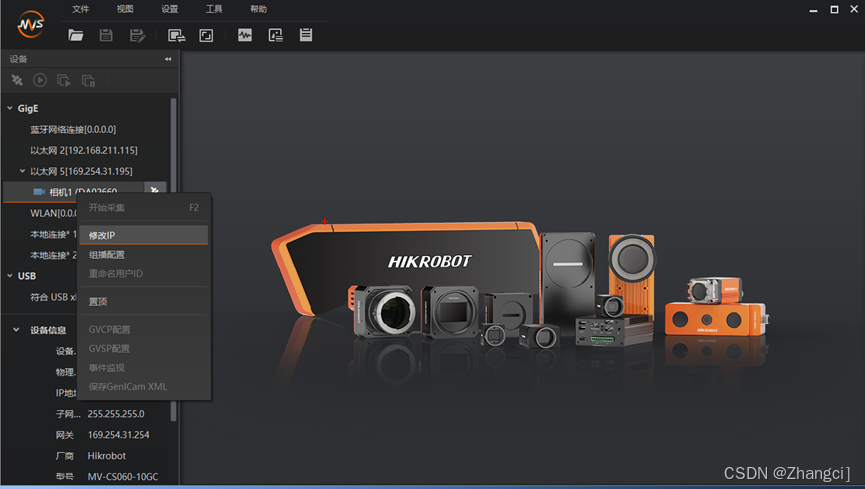This screenshot has height=489, width=865.
Task: Open the 工具 menu
Action: 214,9
